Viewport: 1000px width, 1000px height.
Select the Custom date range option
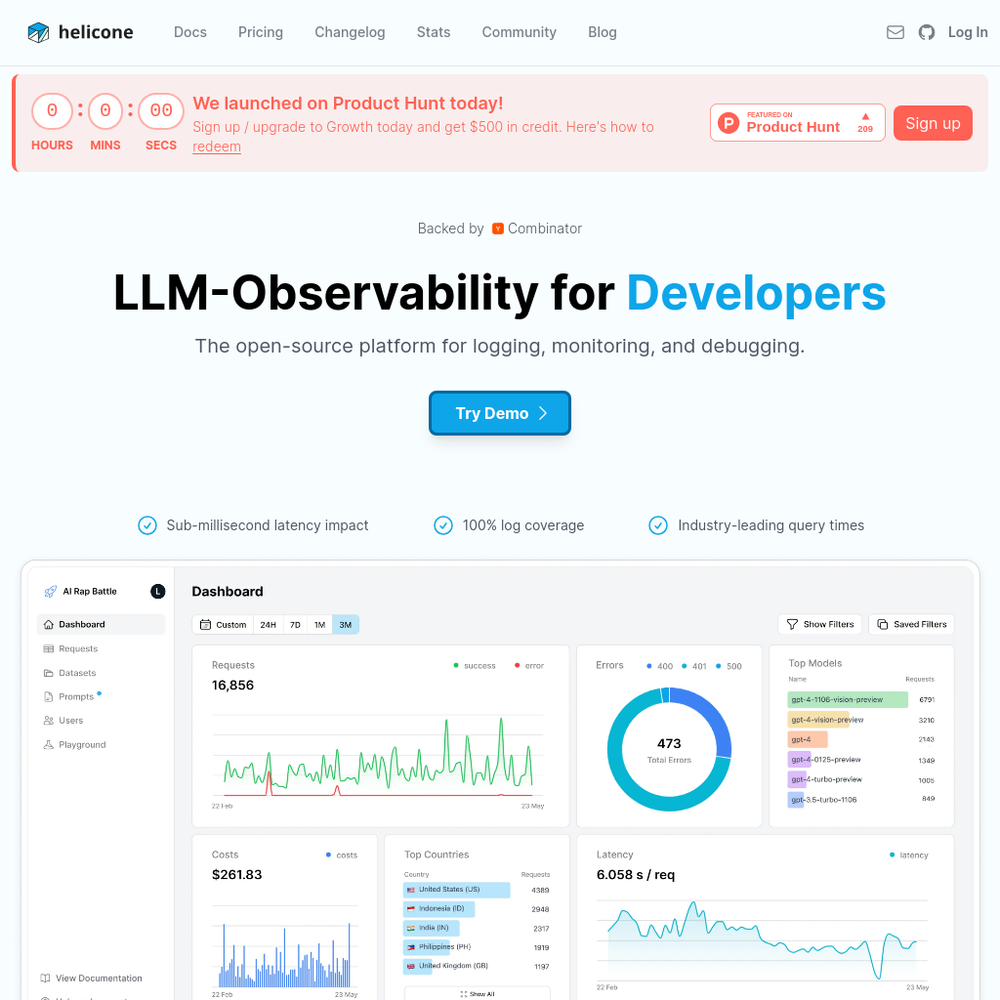(223, 625)
